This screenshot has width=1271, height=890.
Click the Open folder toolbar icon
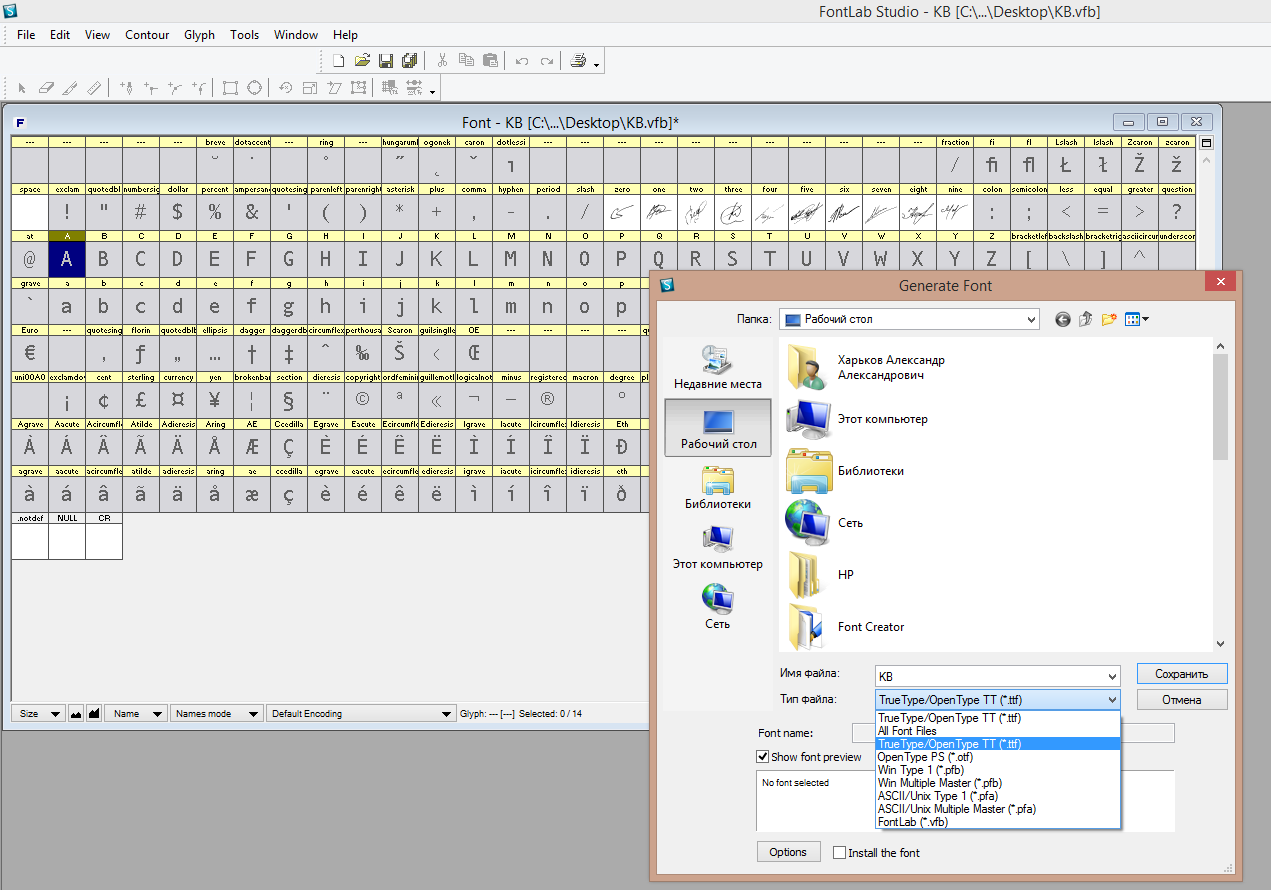click(x=362, y=61)
